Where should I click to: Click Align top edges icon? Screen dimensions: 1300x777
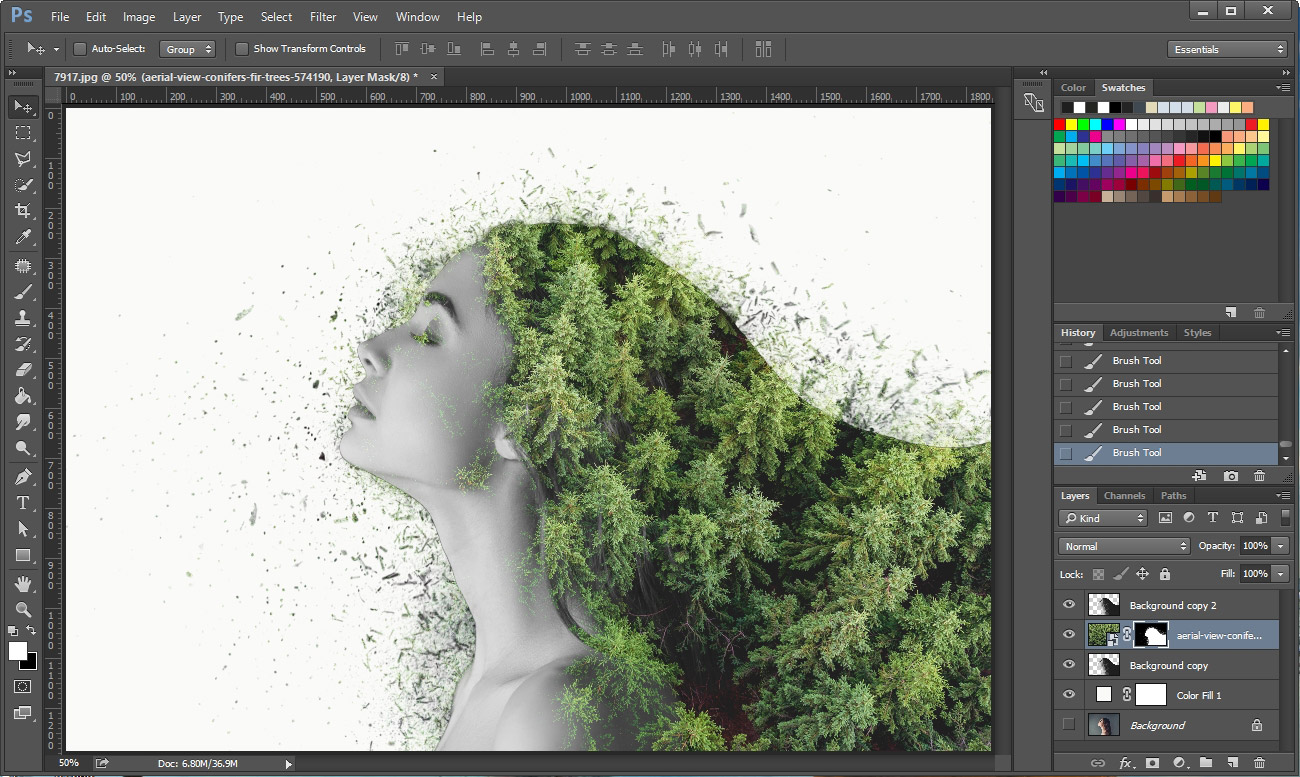[401, 48]
